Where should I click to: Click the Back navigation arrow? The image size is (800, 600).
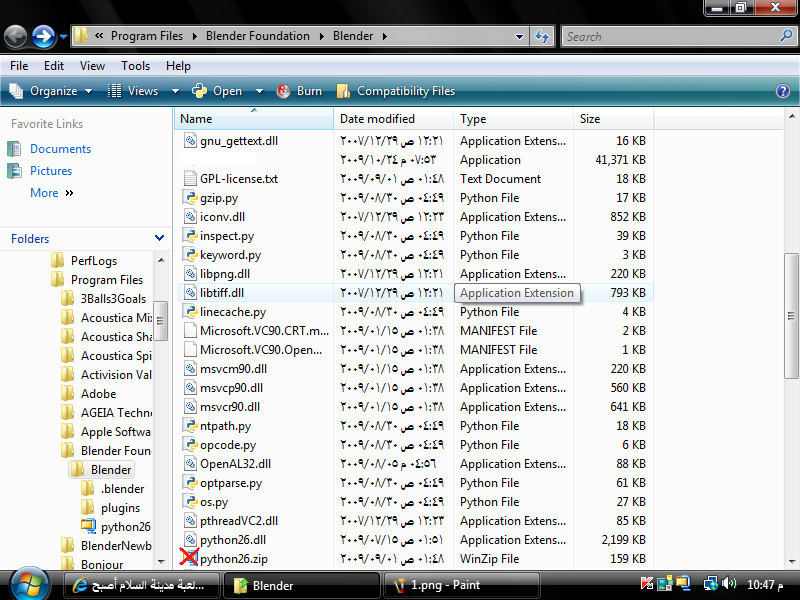tap(16, 36)
